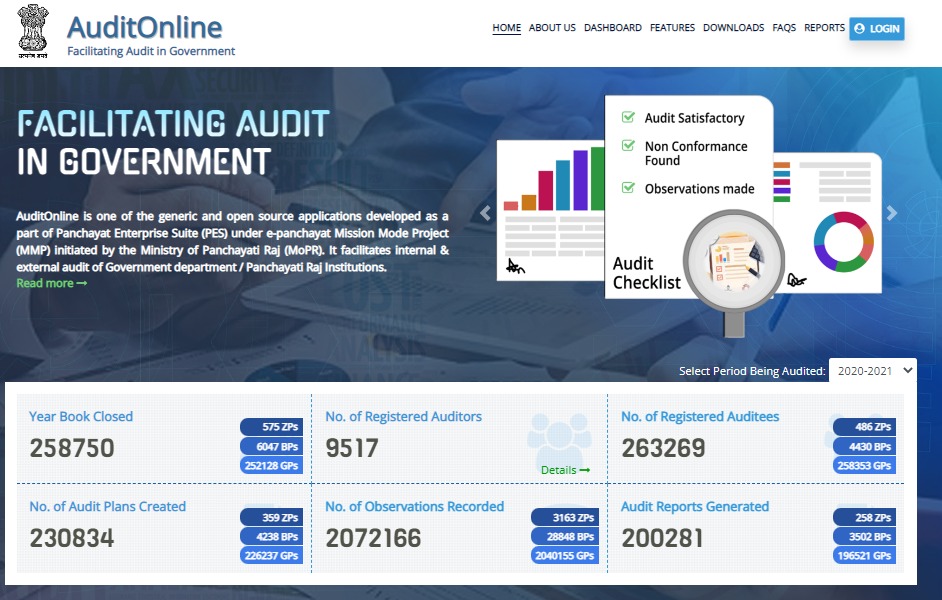Click the 258353 GPs badge

point(865,465)
